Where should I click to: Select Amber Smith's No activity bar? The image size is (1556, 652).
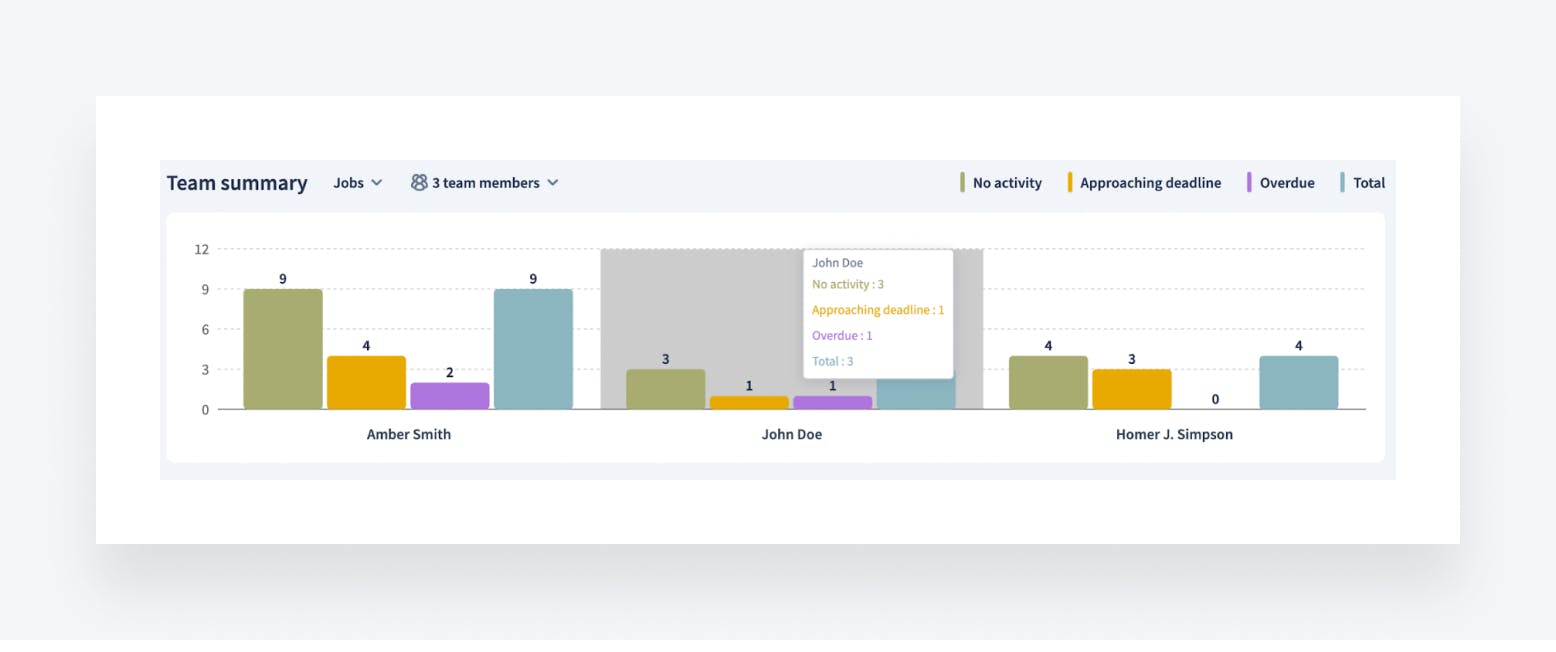[283, 349]
